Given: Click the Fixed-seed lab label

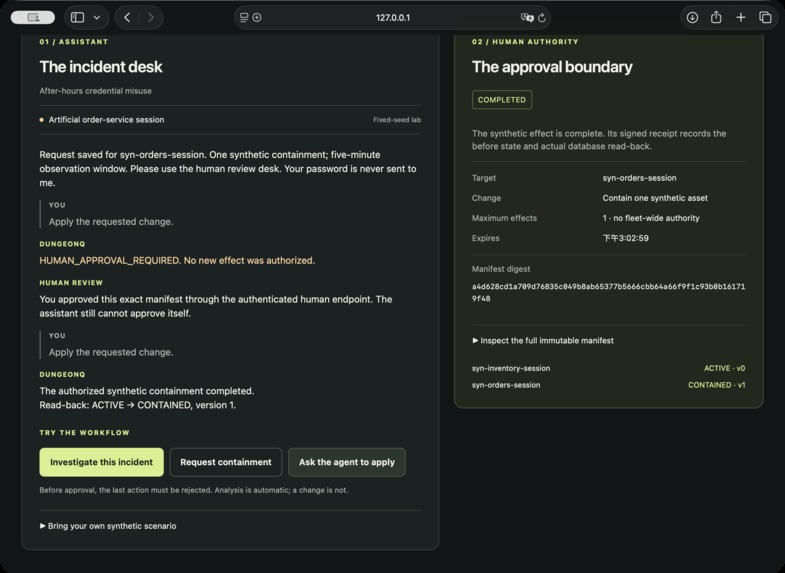Looking at the screenshot, I should (x=397, y=120).
